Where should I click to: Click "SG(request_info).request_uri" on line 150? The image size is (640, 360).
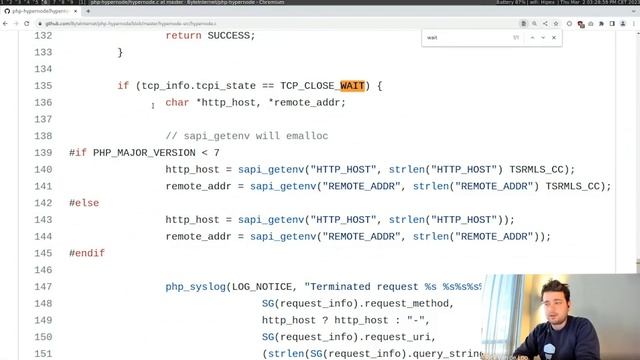[x=346, y=337]
